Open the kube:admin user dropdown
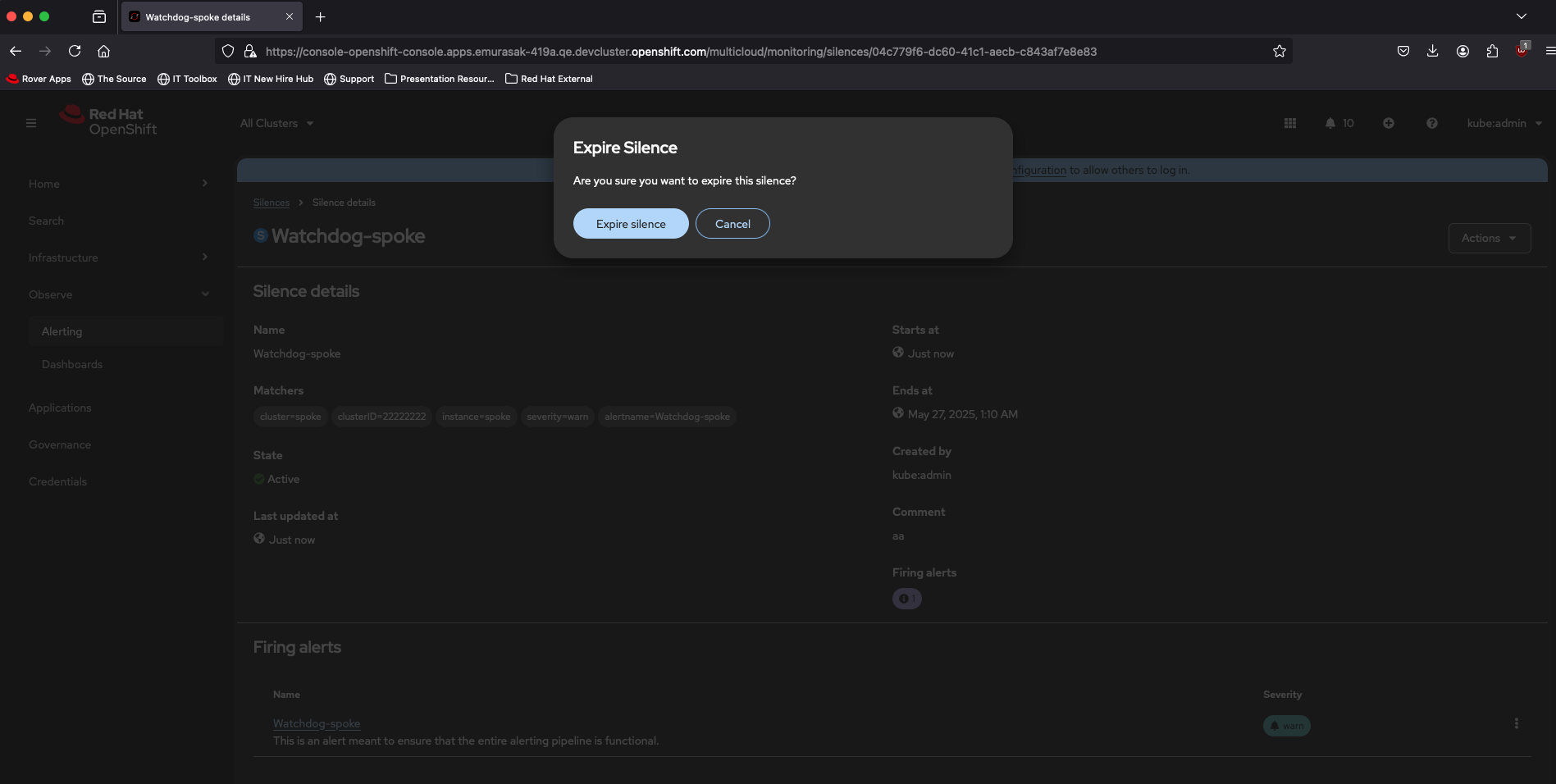Screen dimensions: 1556x784 [x=1504, y=123]
